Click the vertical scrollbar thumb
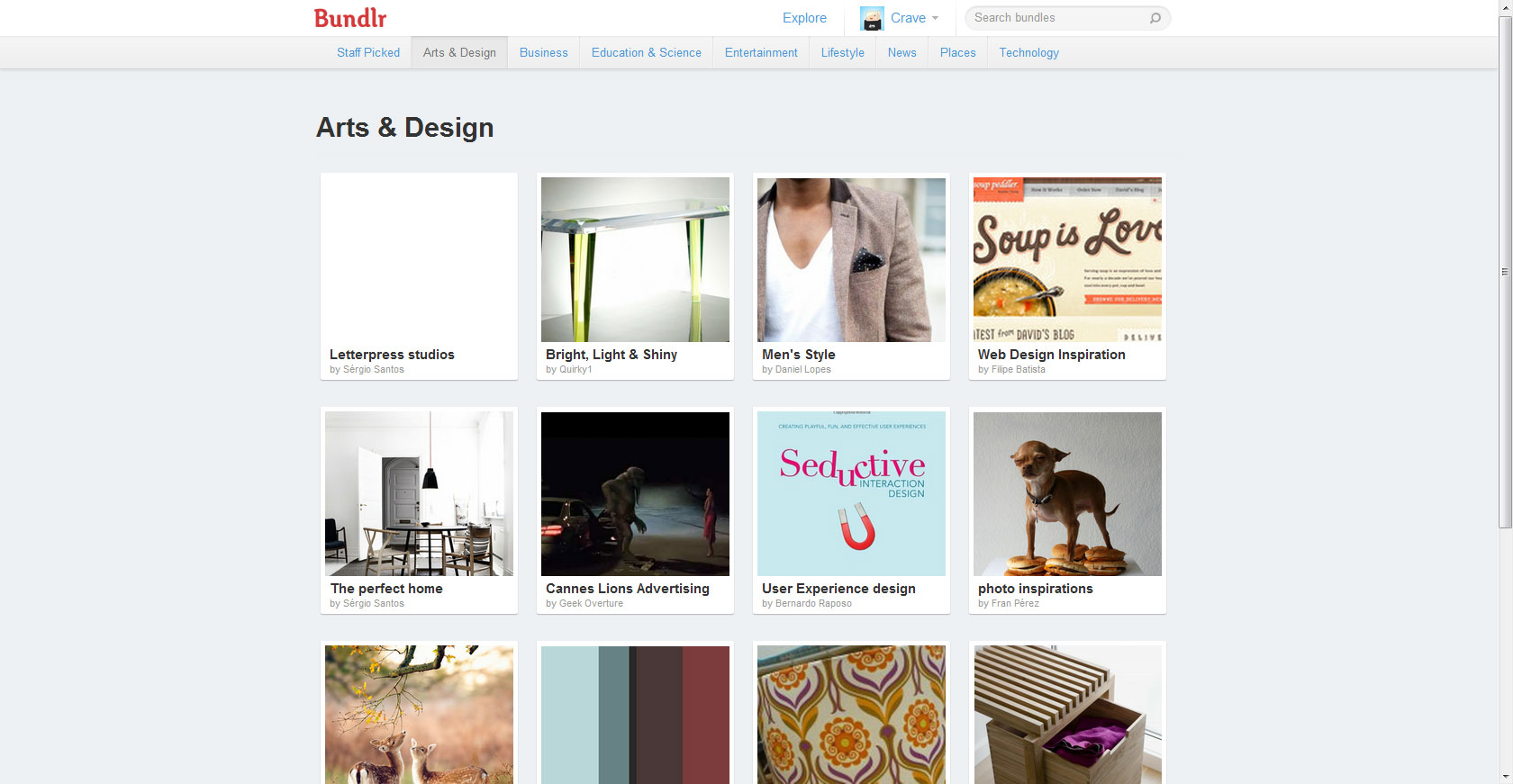 pos(1505,272)
